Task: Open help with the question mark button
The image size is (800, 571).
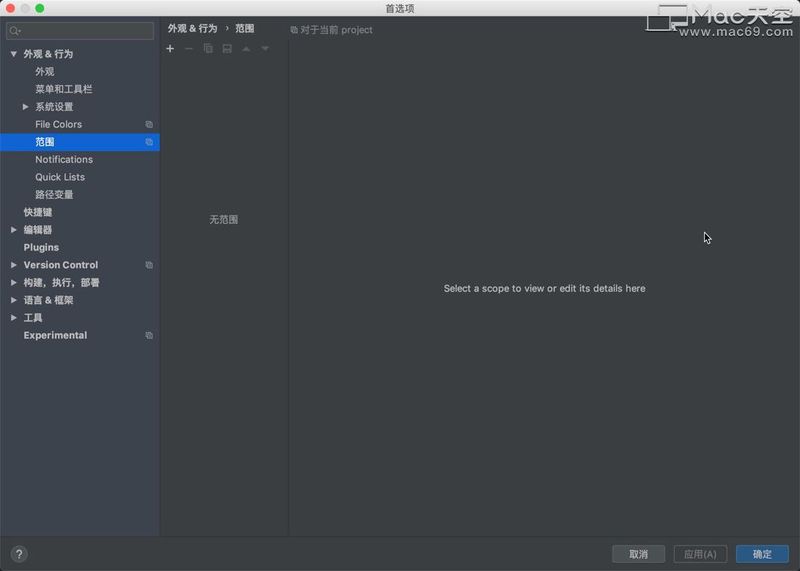Action: coord(19,554)
